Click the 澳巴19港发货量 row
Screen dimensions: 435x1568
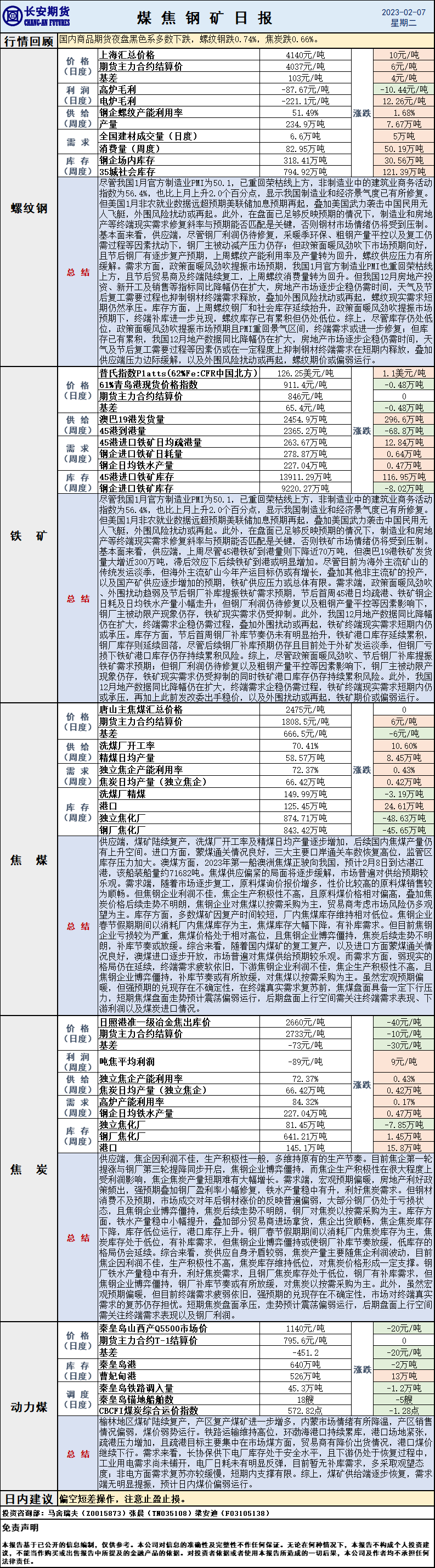click(132, 419)
